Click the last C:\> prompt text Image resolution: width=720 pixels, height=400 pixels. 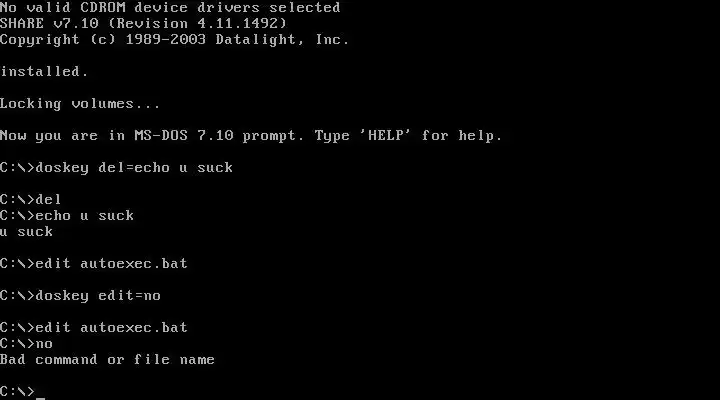point(17,391)
